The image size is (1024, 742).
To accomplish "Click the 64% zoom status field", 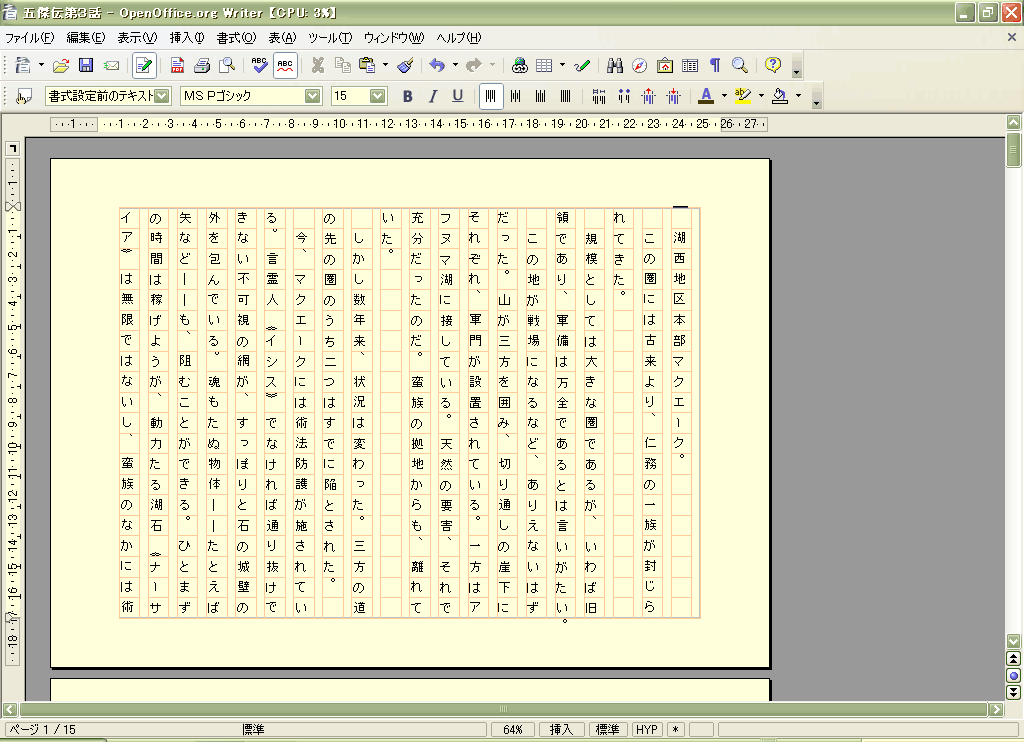I will click(x=513, y=730).
